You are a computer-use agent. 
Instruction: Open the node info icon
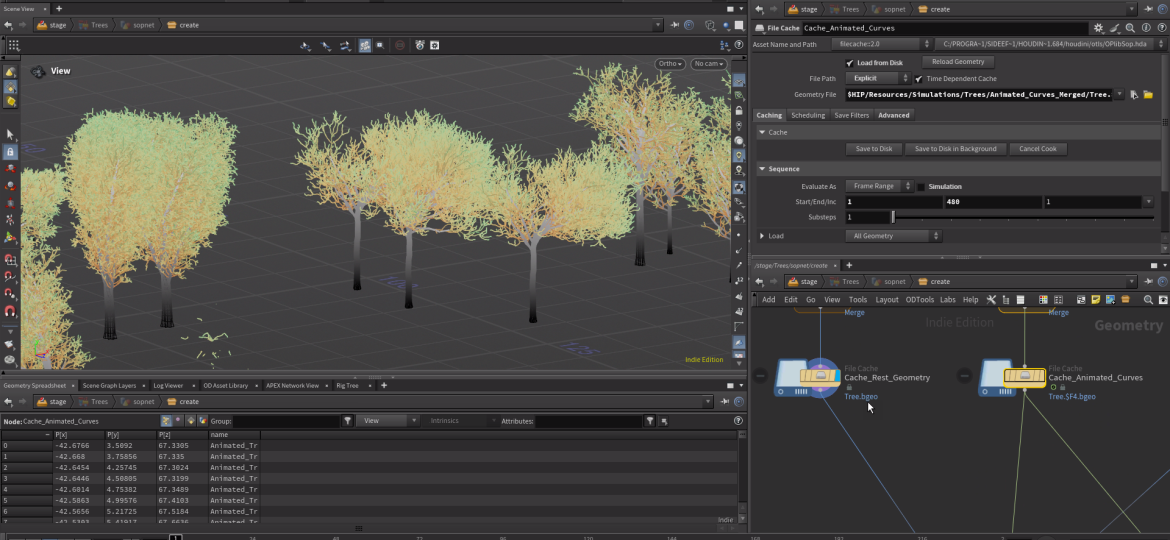click(x=1145, y=29)
